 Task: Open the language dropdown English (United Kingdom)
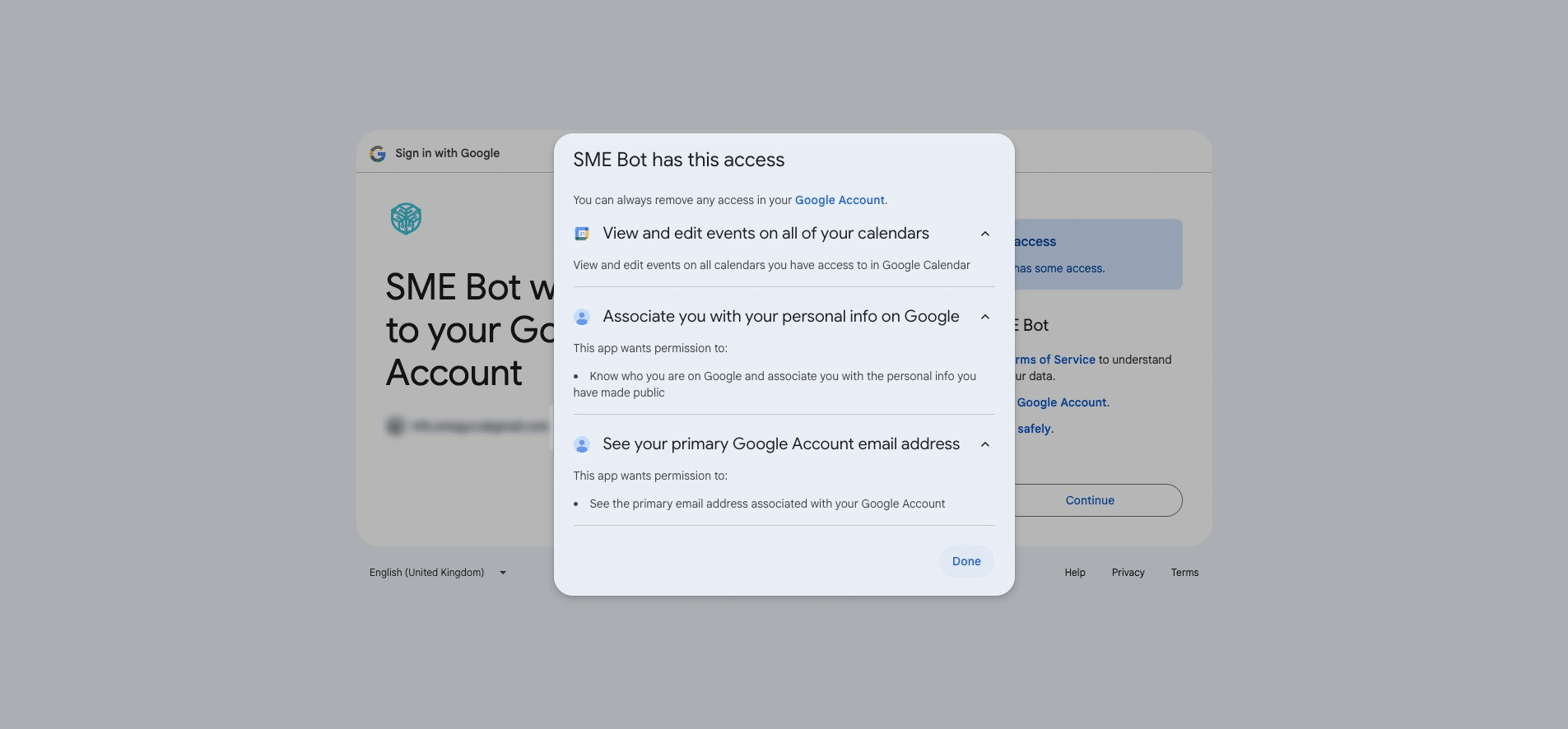(438, 573)
